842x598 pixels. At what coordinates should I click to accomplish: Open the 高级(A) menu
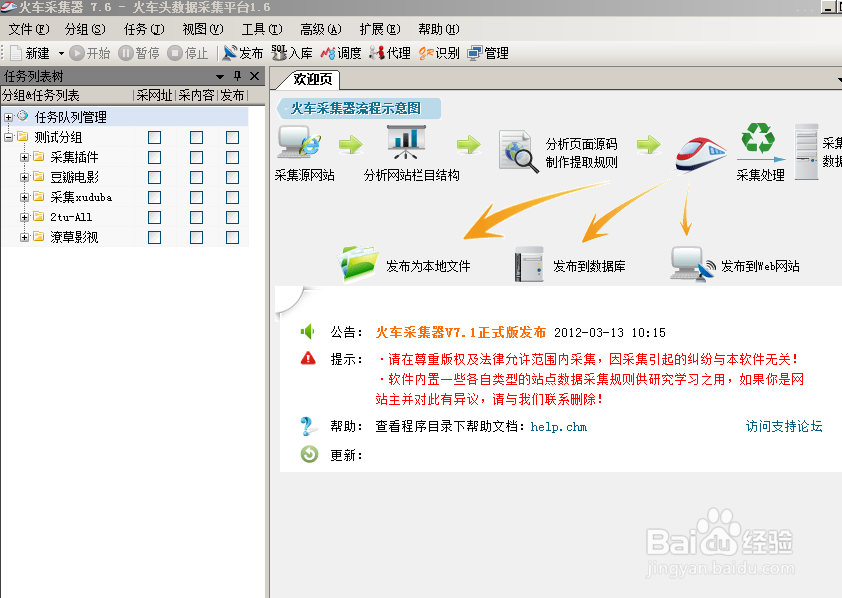coord(321,29)
